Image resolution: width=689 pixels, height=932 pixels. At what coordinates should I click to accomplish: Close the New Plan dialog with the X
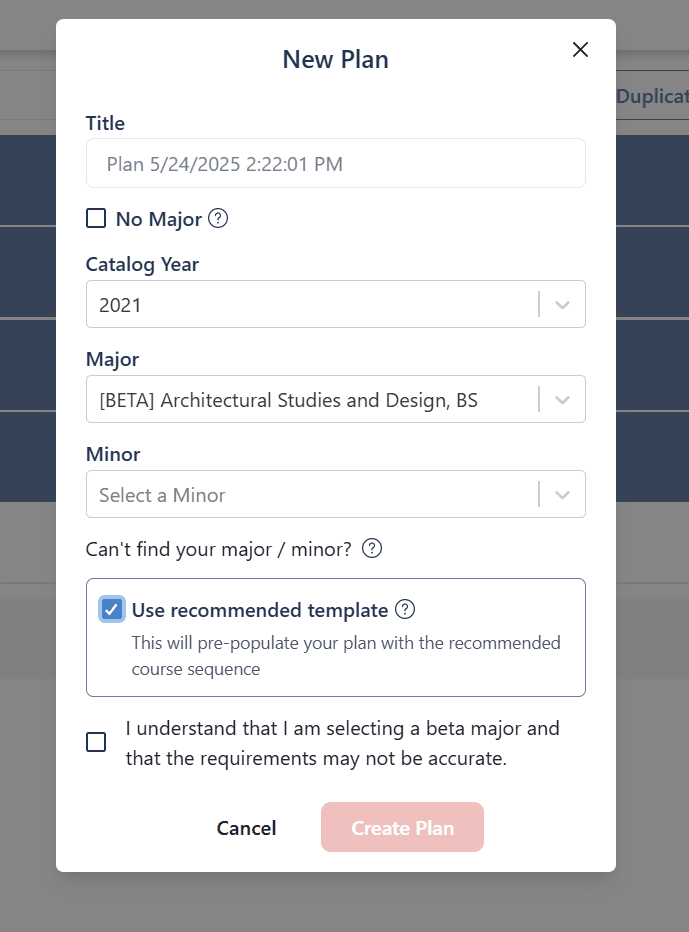(x=580, y=49)
